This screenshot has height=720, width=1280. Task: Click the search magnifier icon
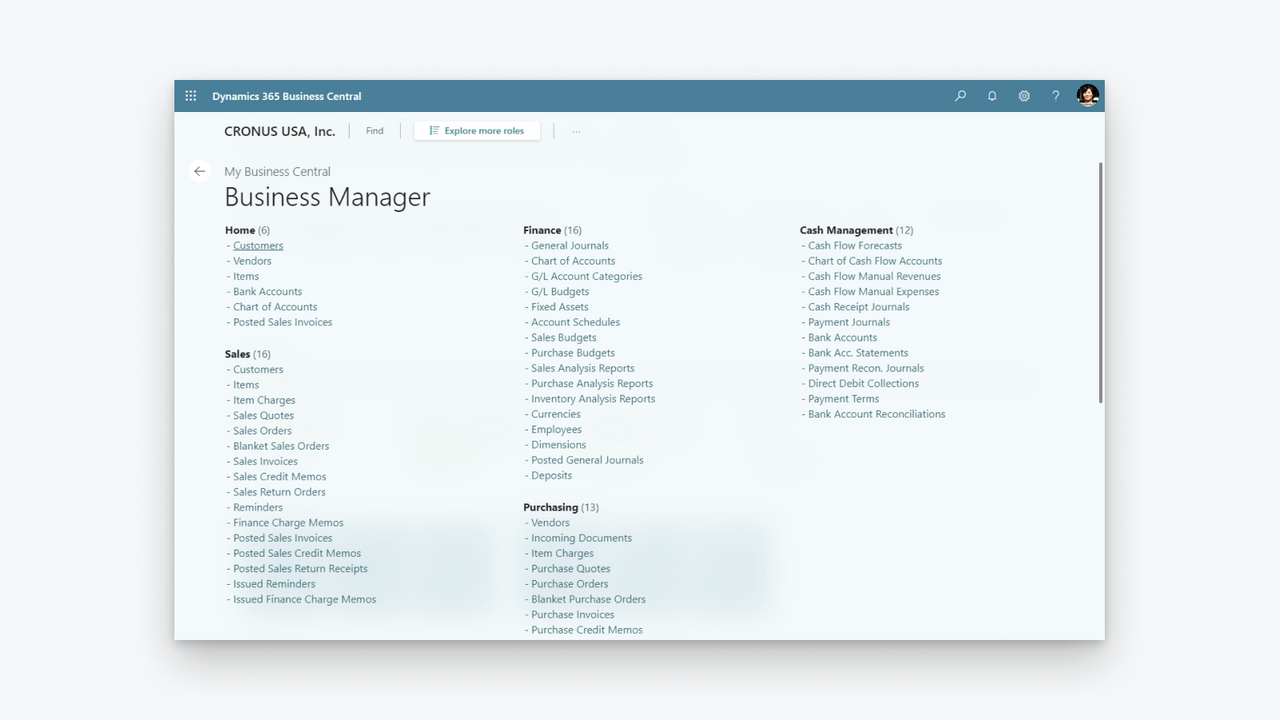(x=960, y=96)
